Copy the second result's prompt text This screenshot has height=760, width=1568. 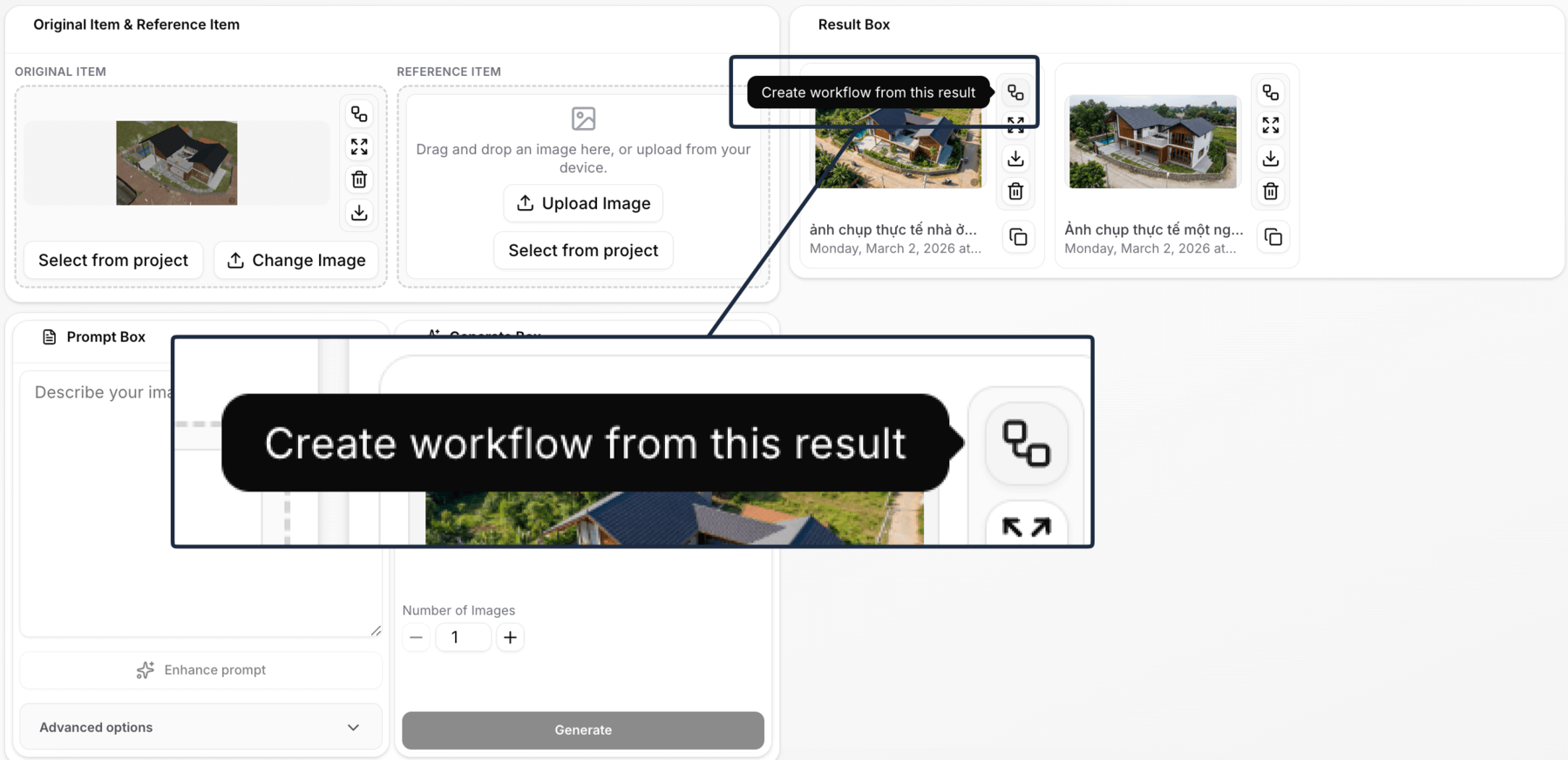(1273, 237)
